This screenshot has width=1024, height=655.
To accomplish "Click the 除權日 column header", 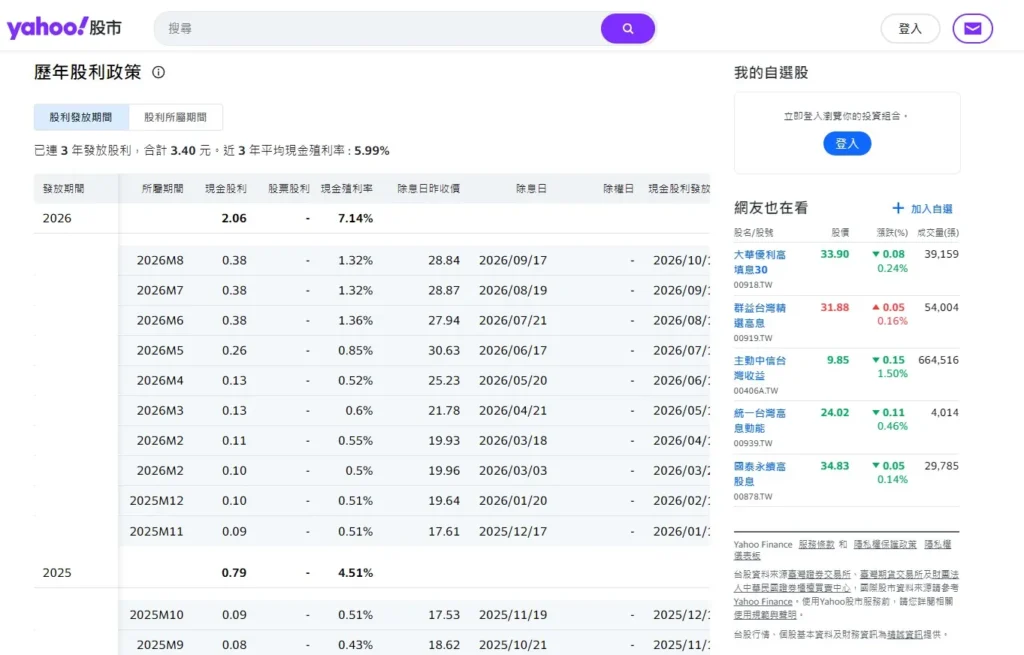I will 618,189.
